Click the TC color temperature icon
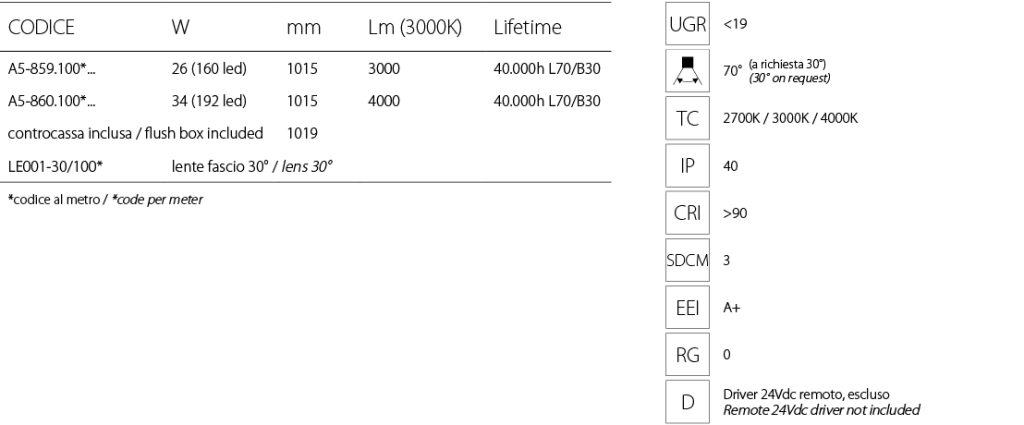 tap(687, 118)
